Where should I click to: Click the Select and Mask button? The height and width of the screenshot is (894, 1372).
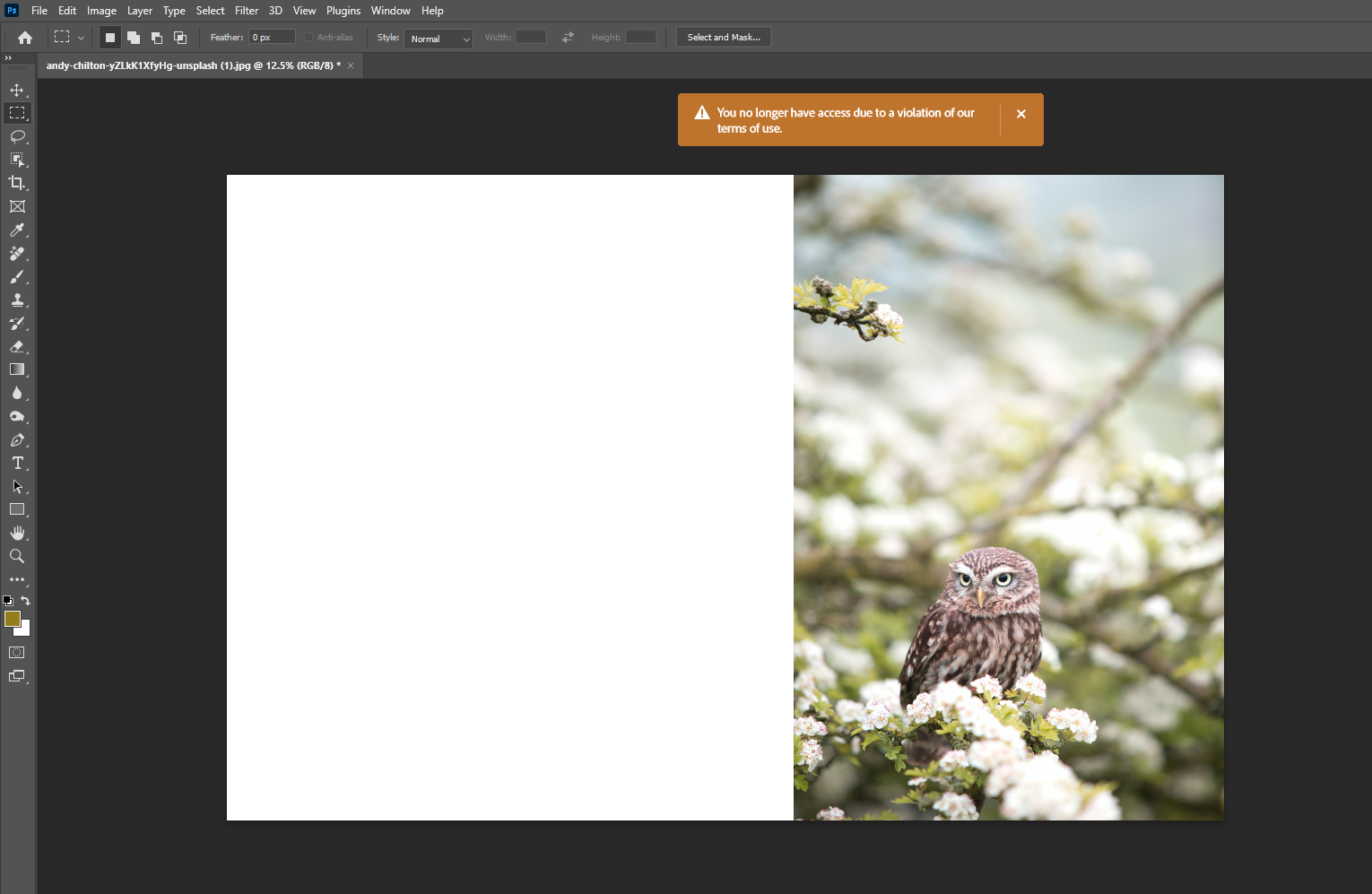click(x=723, y=37)
